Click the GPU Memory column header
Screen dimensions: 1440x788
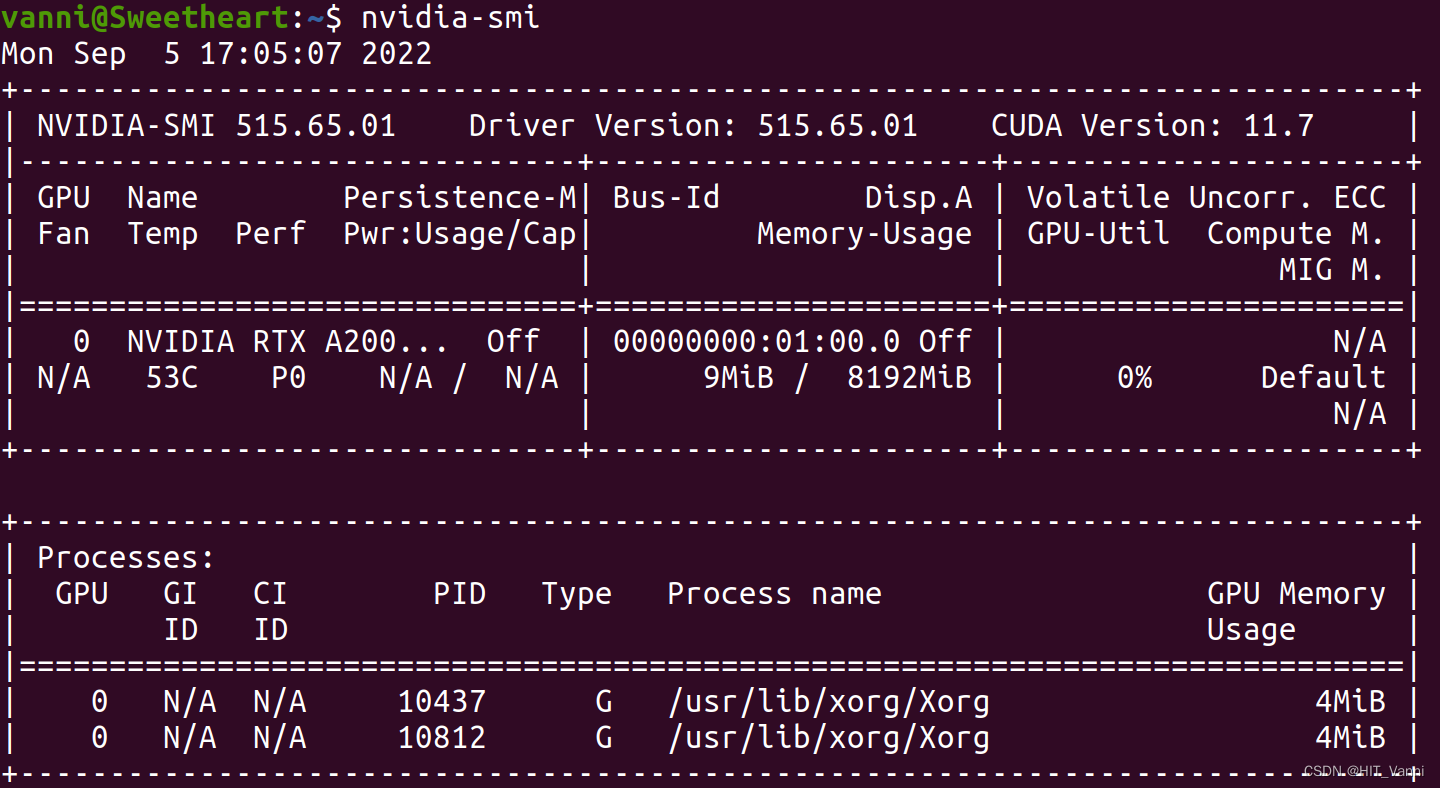point(1296,593)
